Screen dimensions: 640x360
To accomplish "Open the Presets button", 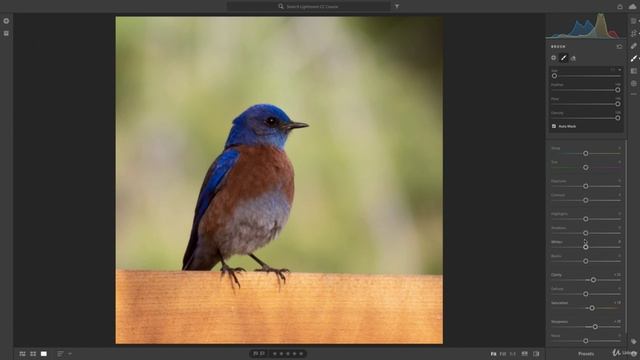I will pyautogui.click(x=586, y=354).
